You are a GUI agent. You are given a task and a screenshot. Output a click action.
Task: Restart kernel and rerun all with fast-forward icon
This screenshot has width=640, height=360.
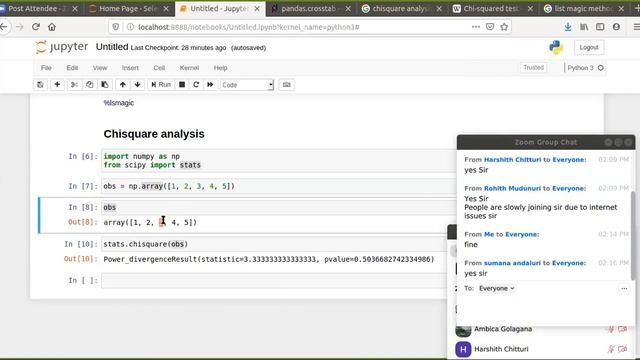[210, 84]
